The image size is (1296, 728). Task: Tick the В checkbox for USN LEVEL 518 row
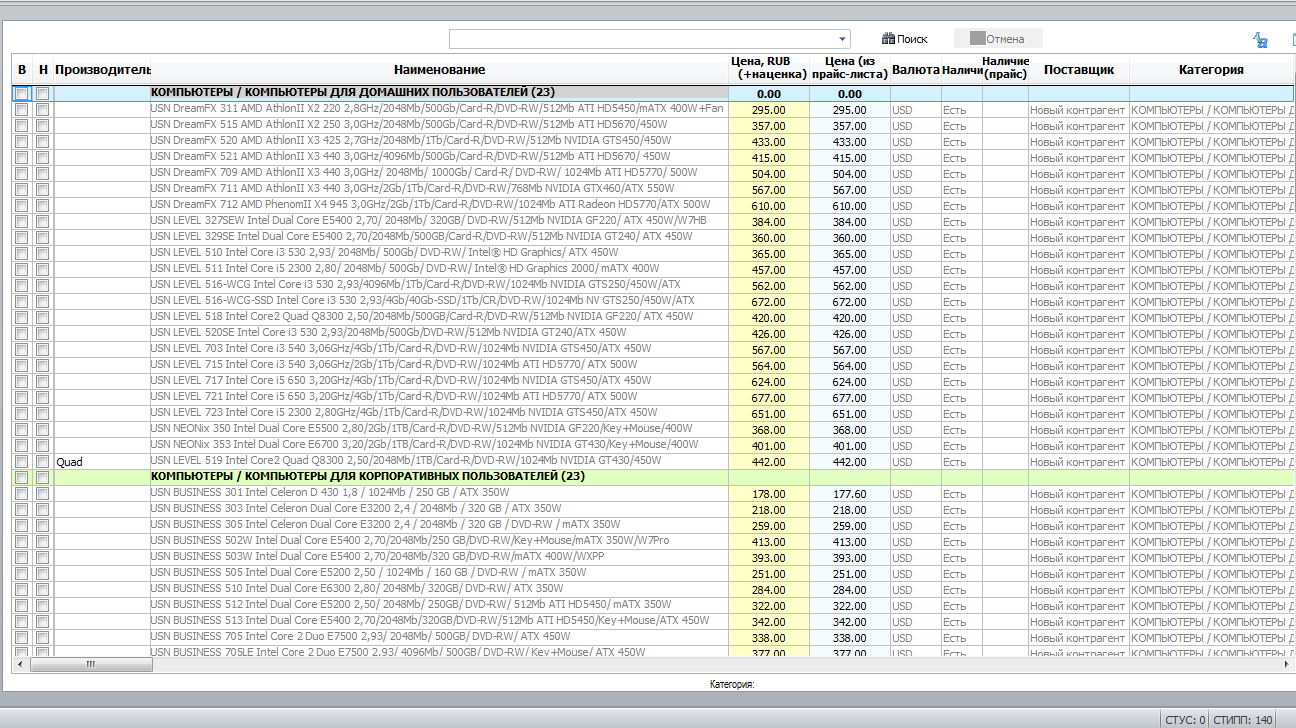21,318
